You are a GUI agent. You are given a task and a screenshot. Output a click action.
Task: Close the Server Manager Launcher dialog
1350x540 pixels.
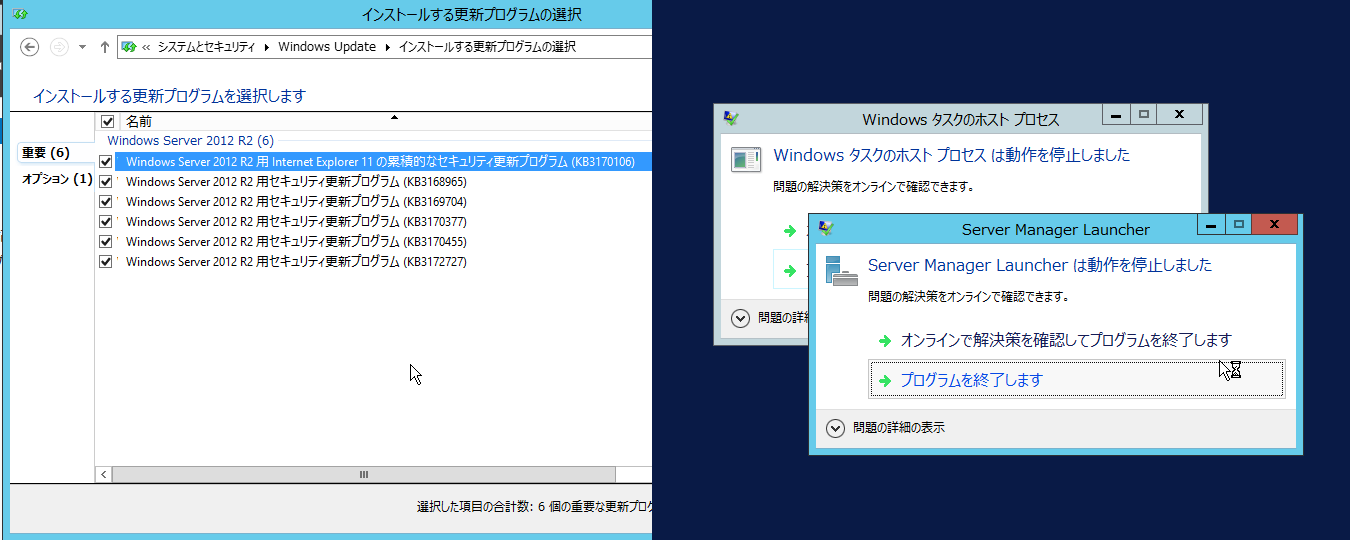coord(1274,225)
